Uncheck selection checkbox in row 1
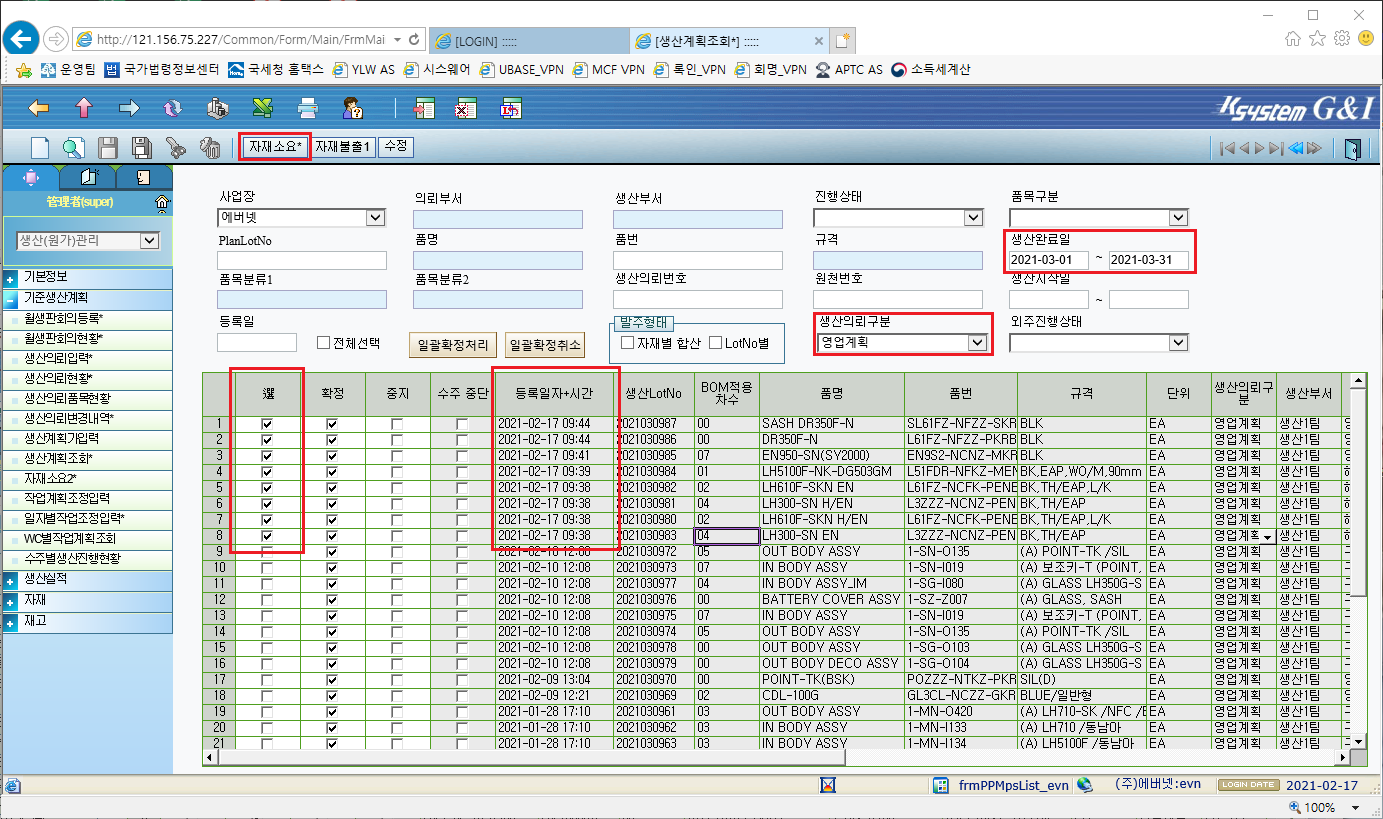Image resolution: width=1383 pixels, height=819 pixels. click(266, 424)
